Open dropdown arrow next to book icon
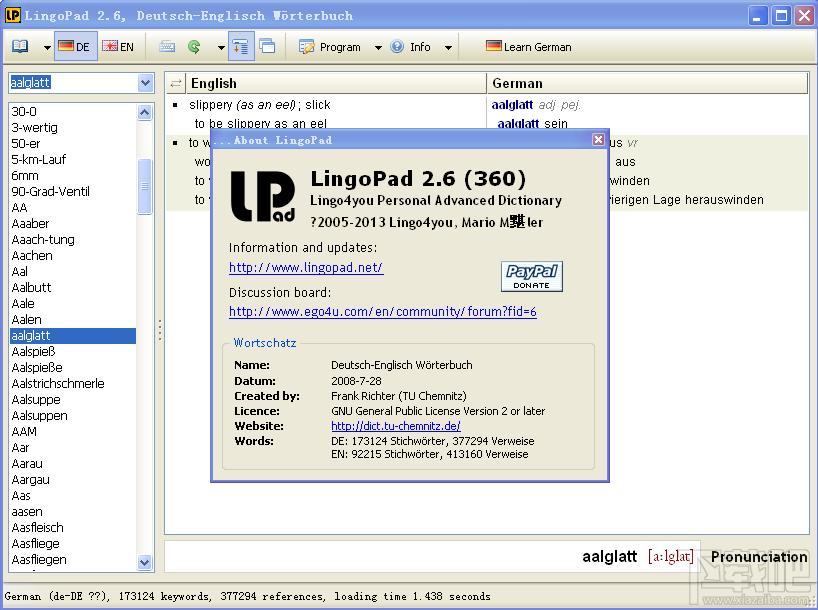Screen dimensions: 818x610 [47, 47]
